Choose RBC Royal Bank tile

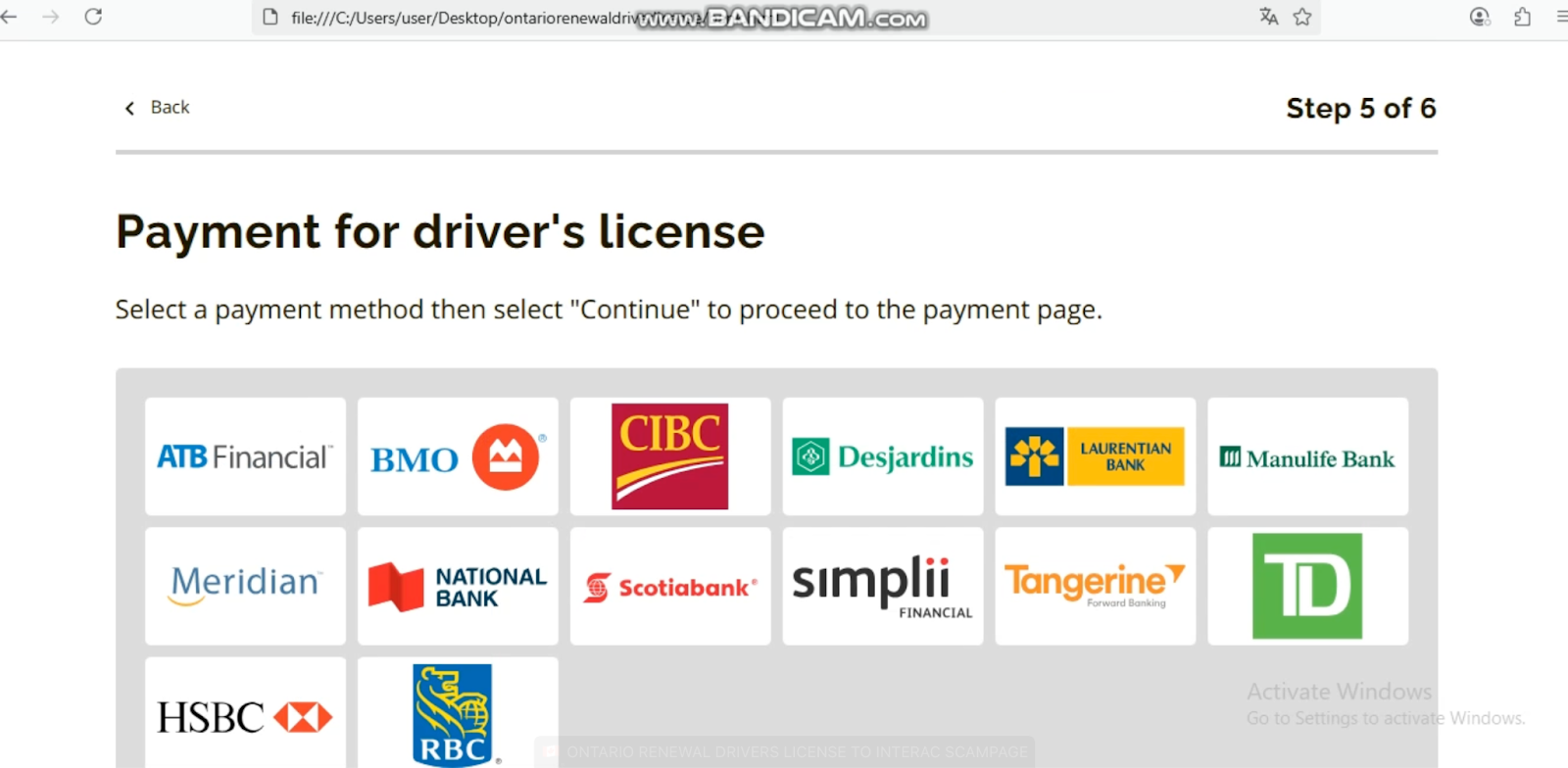tap(458, 713)
